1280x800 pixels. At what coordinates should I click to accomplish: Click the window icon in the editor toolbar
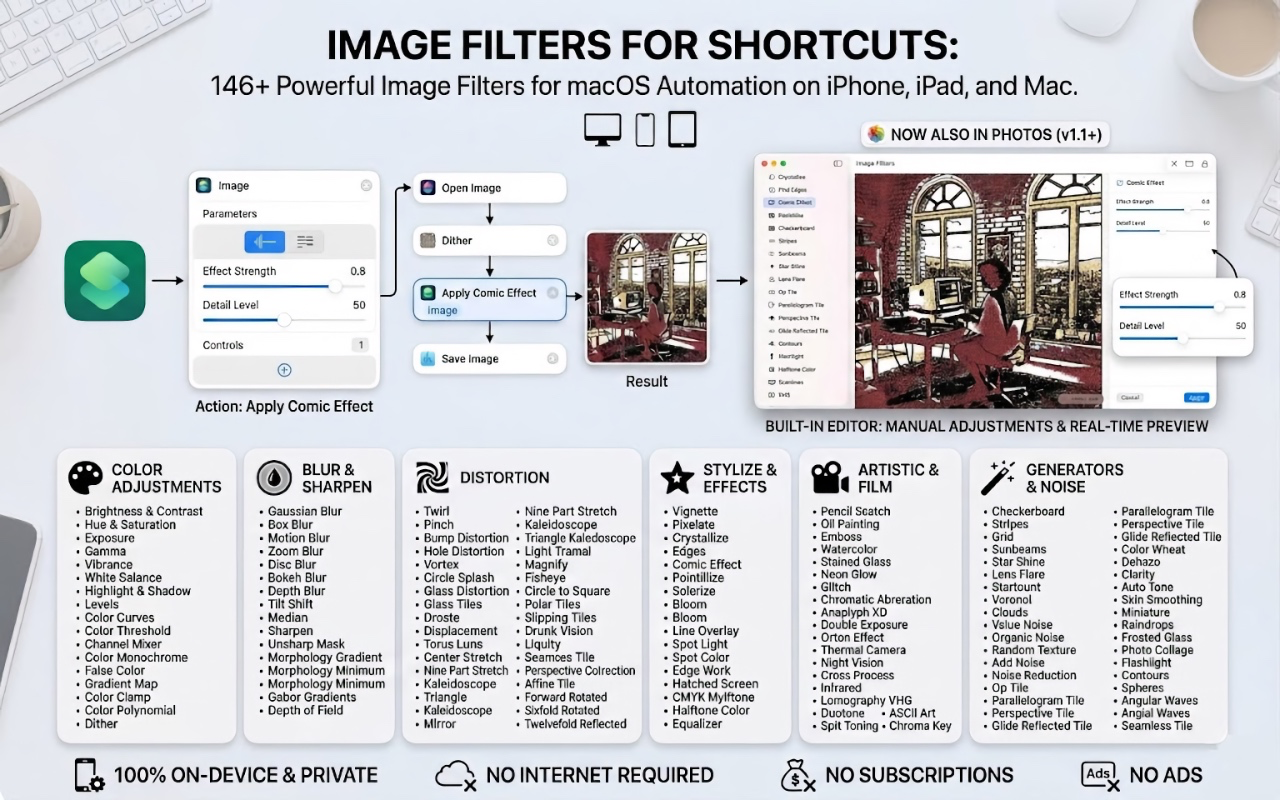click(1189, 164)
